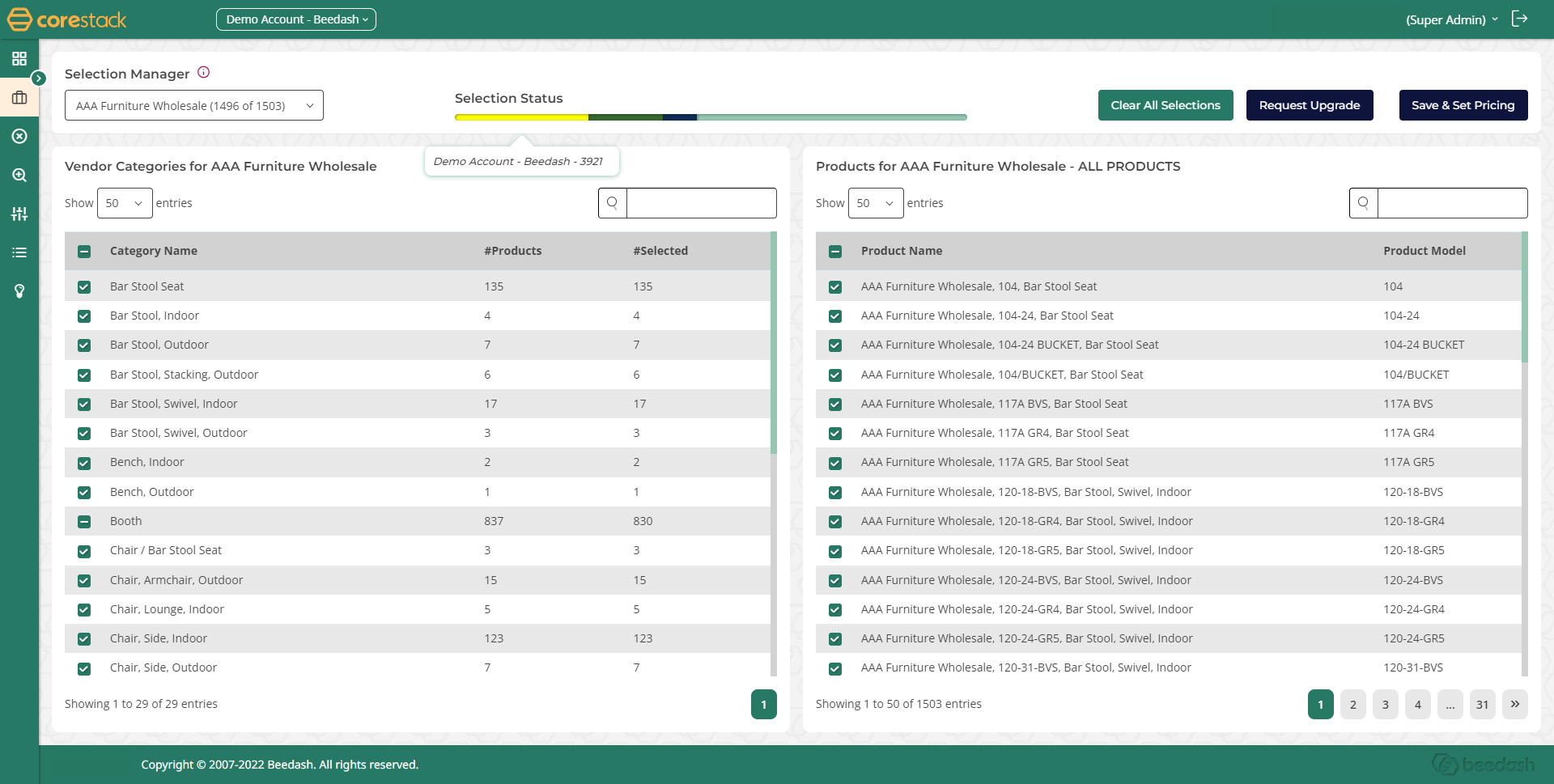1554x784 pixels.
Task: Open the magnifier zoom icon in sidebar
Action: [x=19, y=175]
